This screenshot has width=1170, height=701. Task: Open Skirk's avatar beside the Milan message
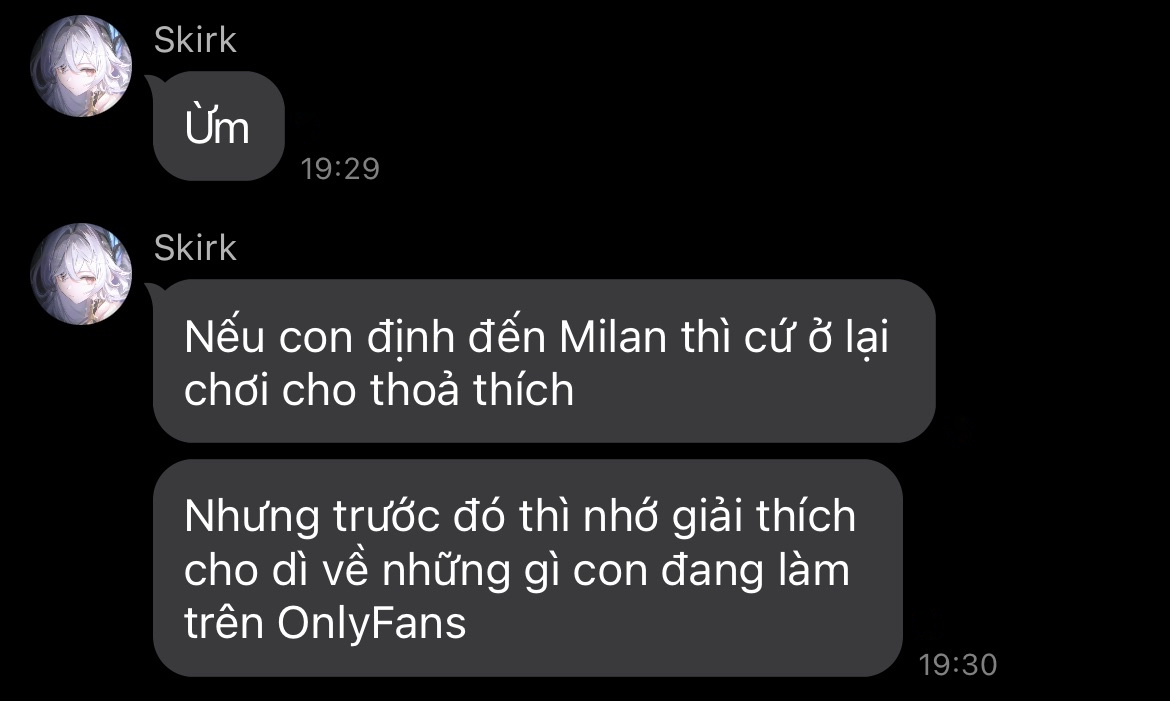(81, 273)
